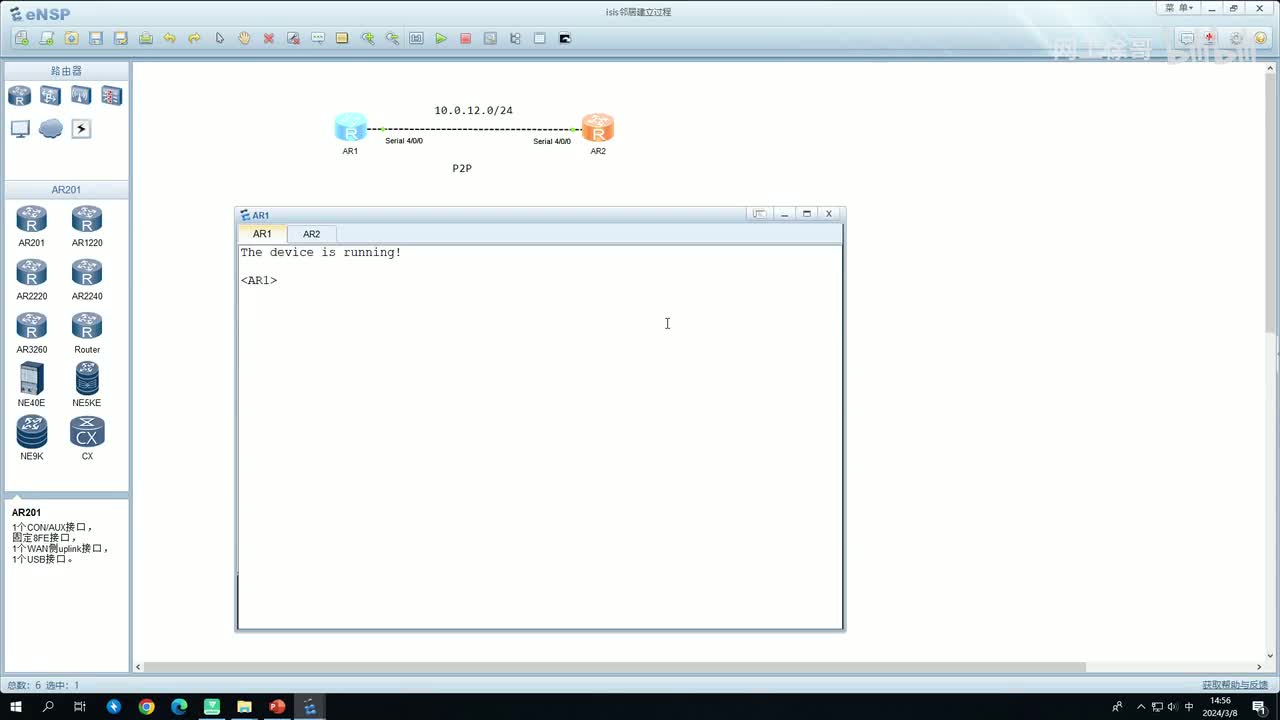
Task: Select the PC terminal device category
Action: click(20, 129)
